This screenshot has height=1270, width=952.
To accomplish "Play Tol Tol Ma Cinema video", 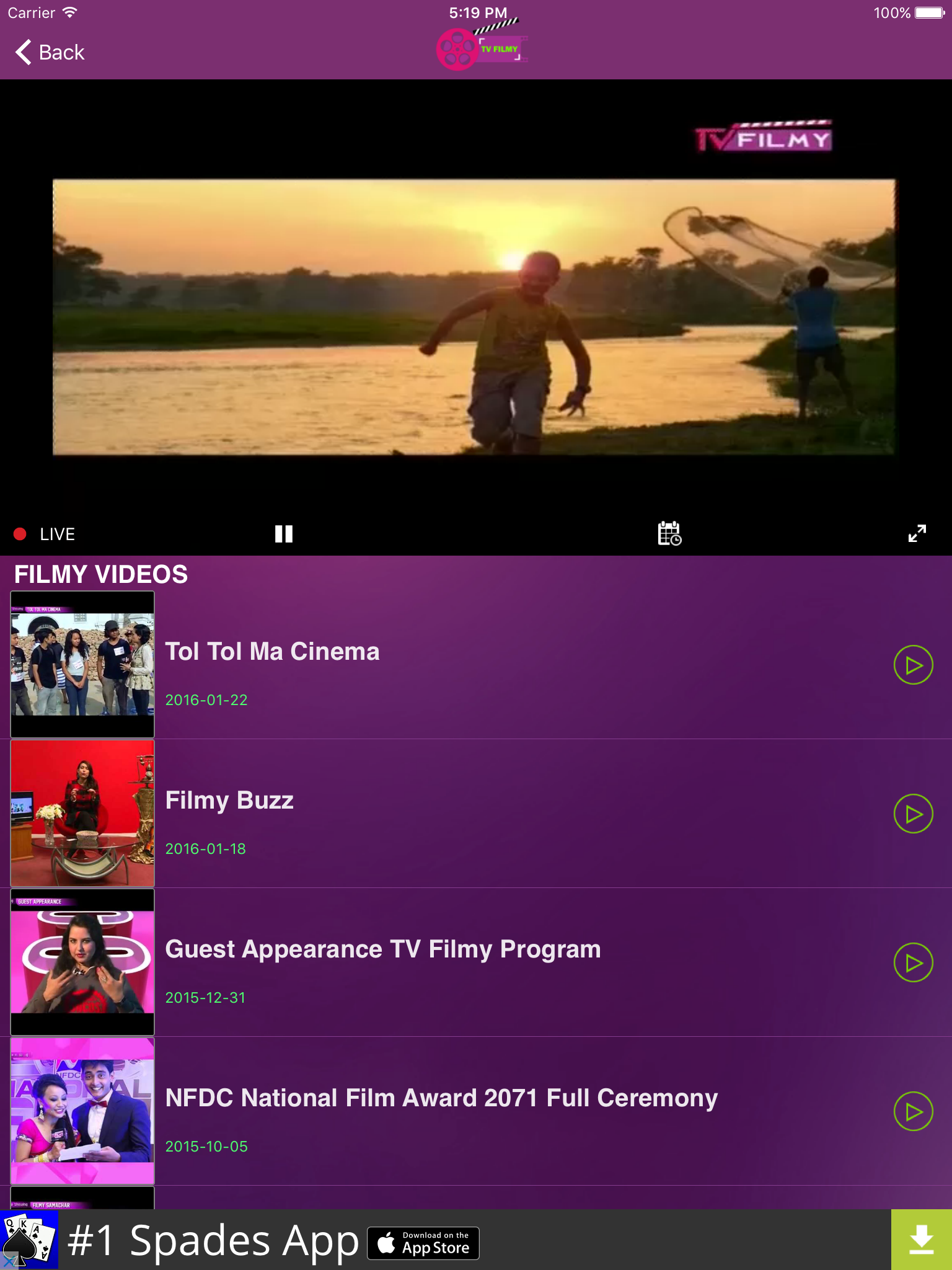I will [913, 665].
